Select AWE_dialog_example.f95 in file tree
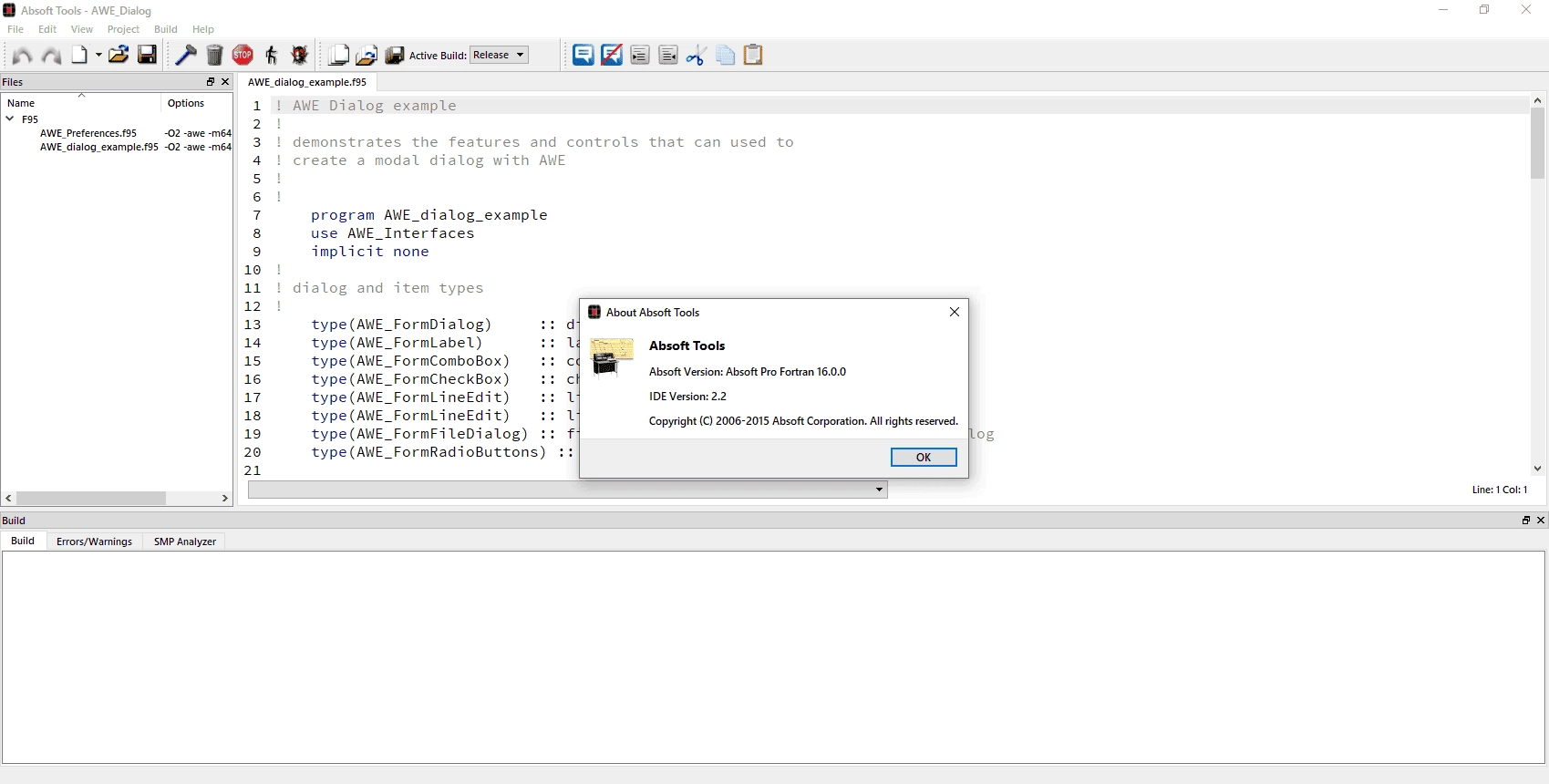 (99, 147)
